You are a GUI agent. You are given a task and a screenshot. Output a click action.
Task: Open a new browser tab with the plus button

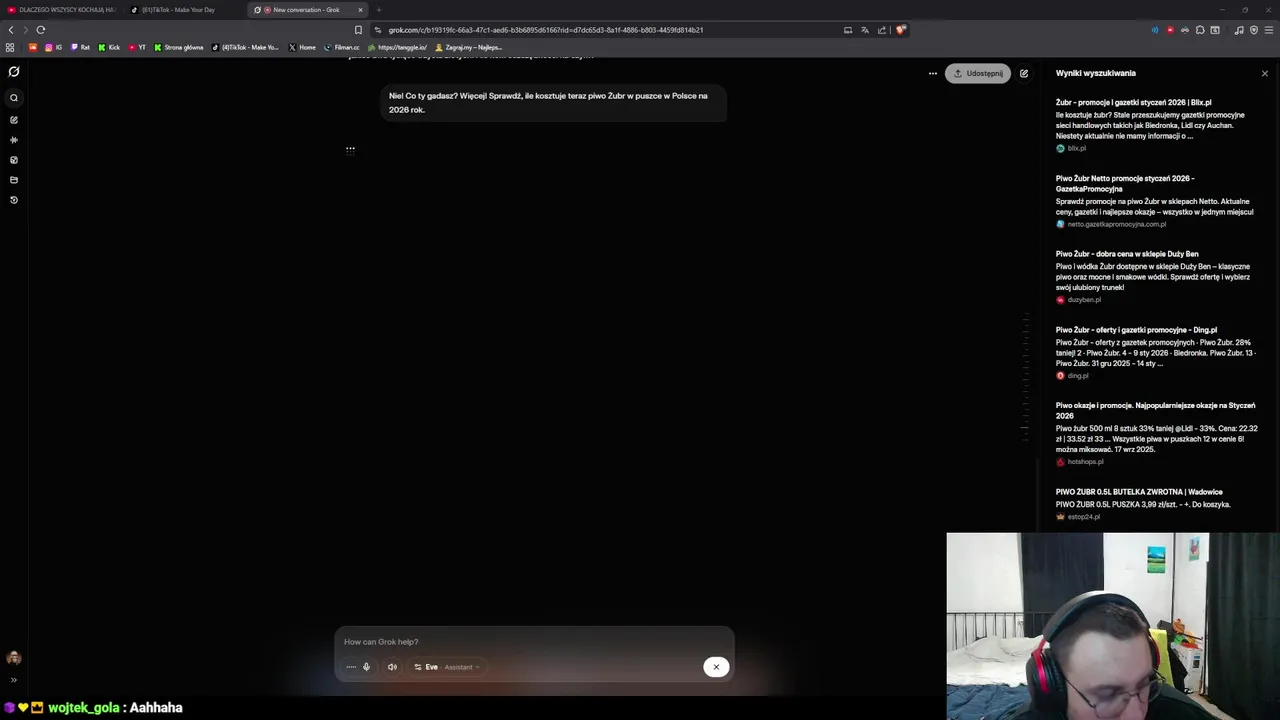379,10
